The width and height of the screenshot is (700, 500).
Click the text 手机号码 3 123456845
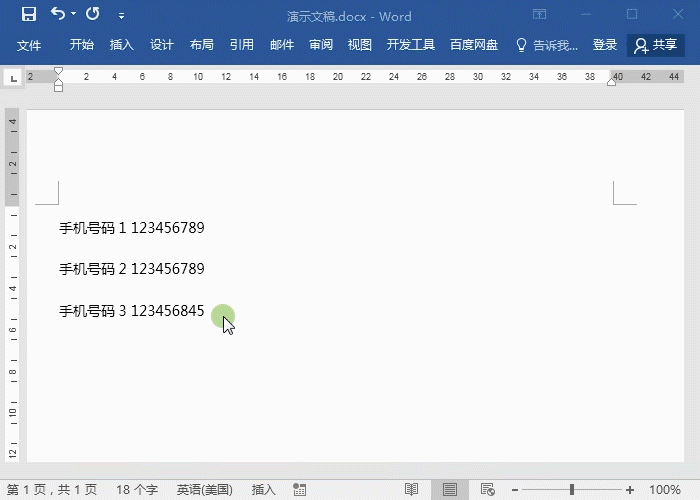pos(132,311)
